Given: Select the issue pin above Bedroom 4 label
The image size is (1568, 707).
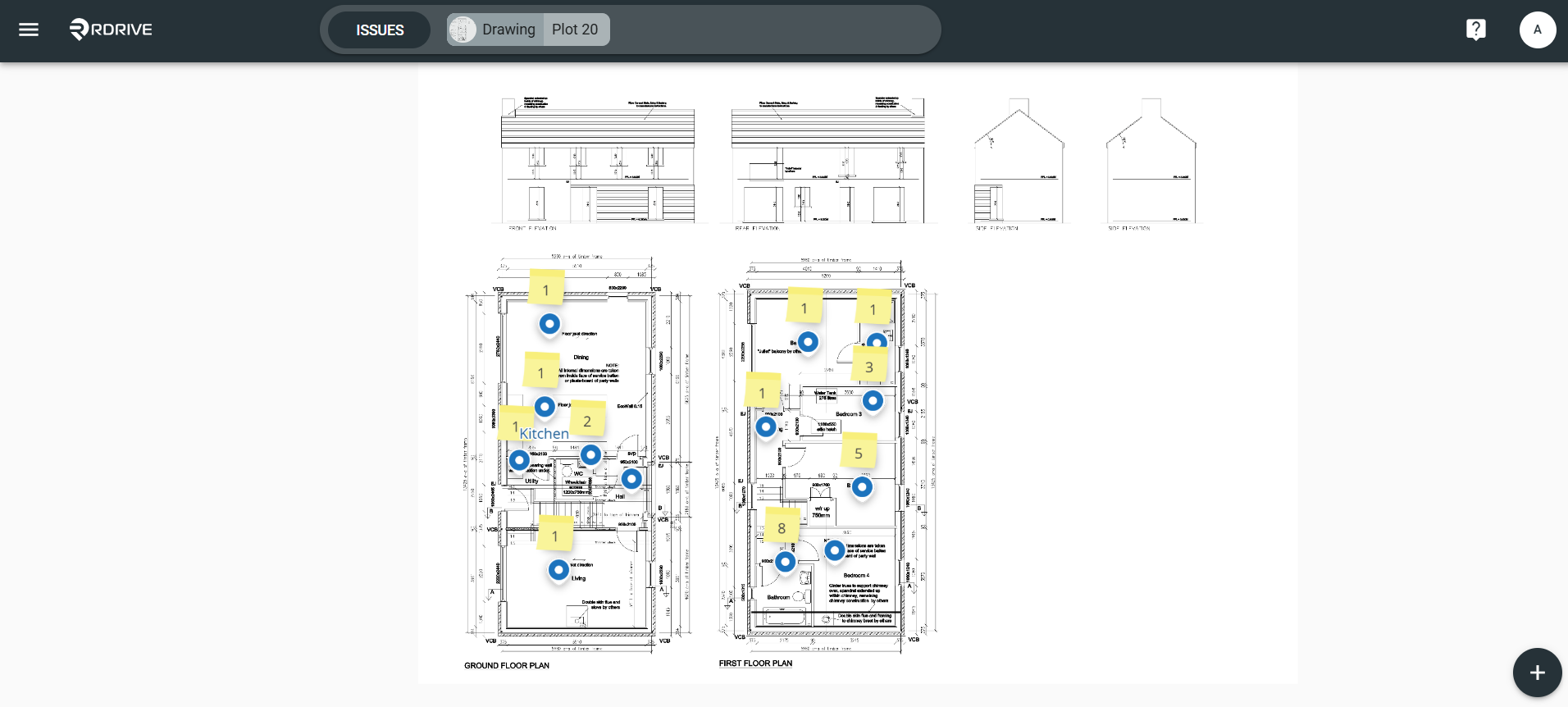Looking at the screenshot, I should [x=834, y=550].
